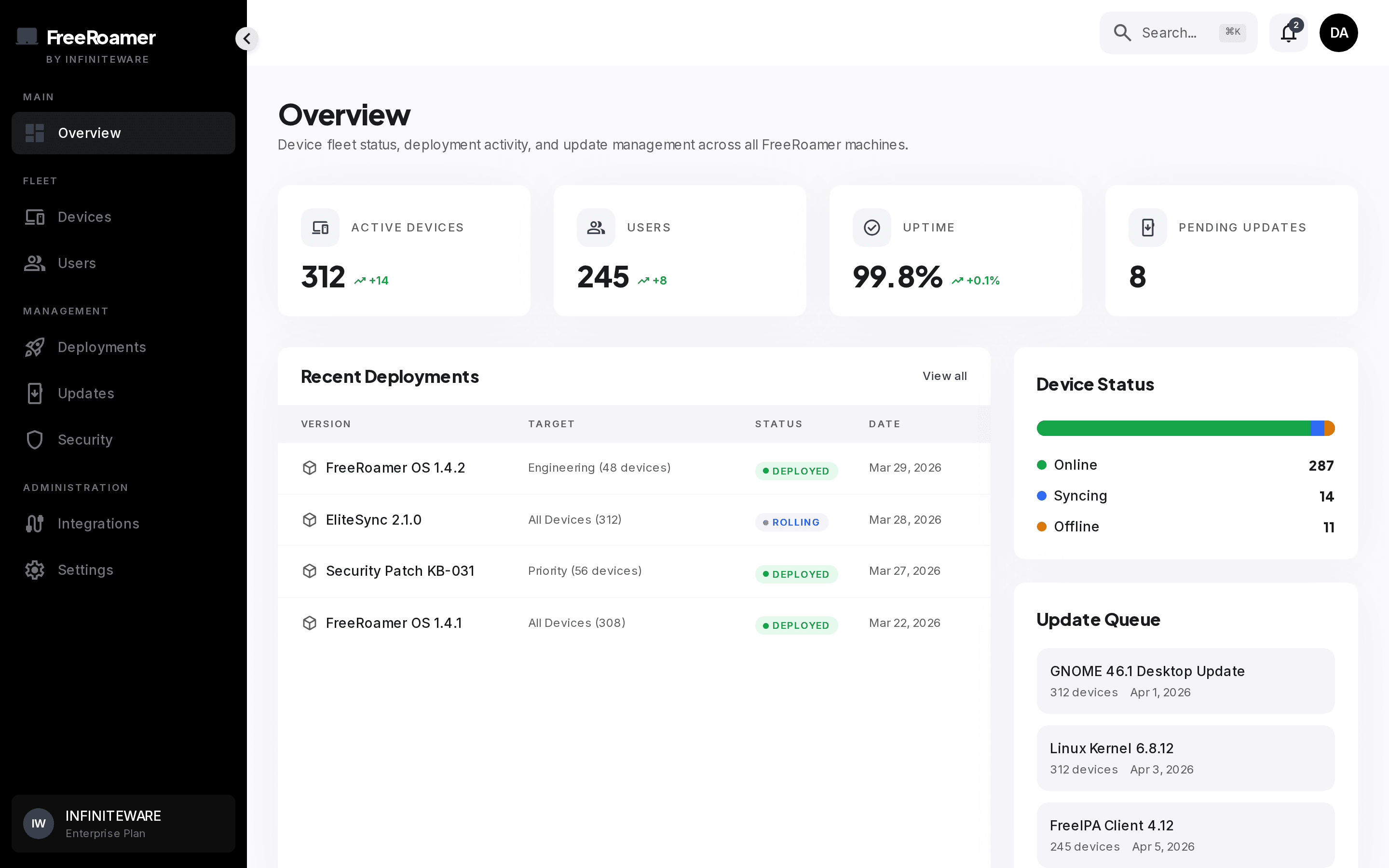Click the Version column header
The width and height of the screenshot is (1389, 868).
tap(326, 424)
